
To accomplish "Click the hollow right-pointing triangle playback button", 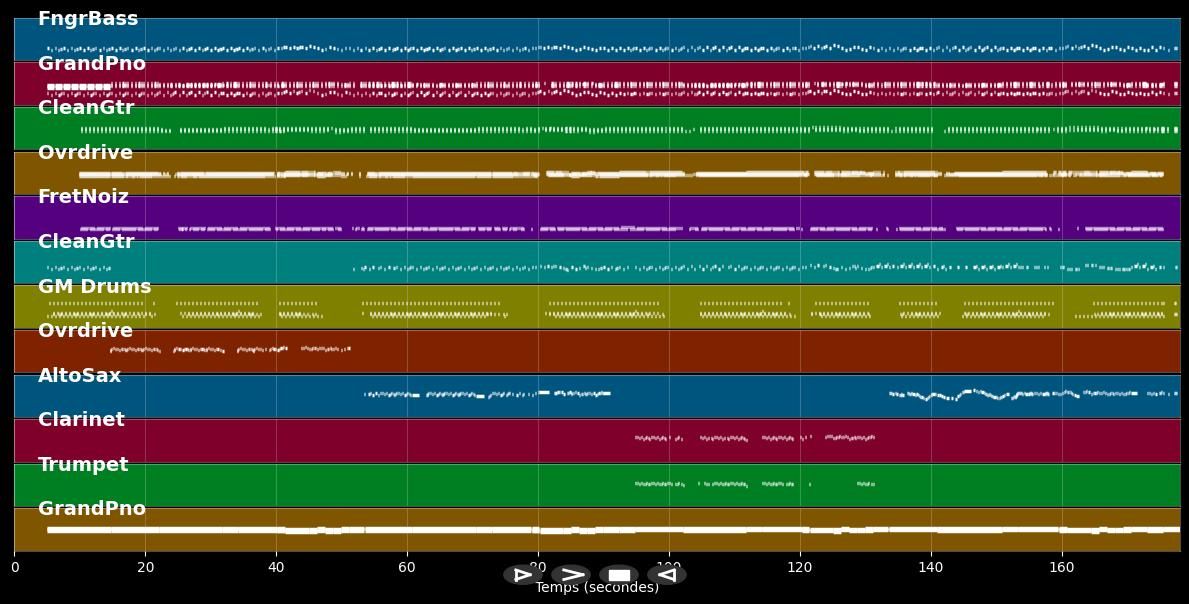I will click(522, 575).
